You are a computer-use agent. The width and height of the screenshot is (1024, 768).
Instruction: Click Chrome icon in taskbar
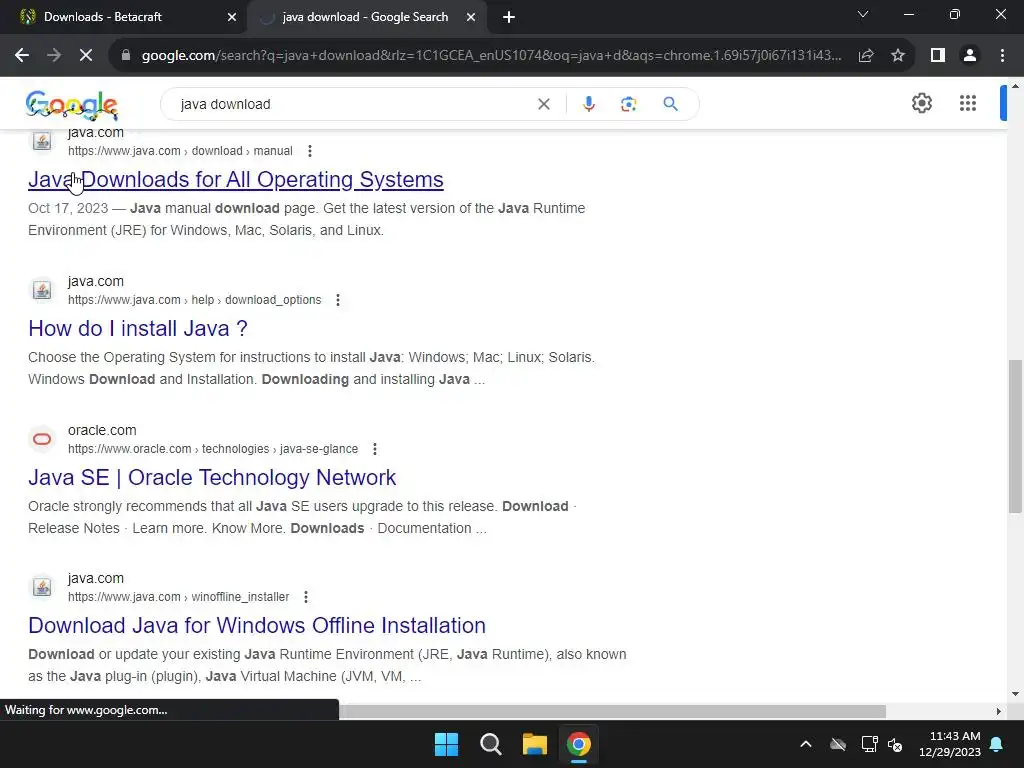(578, 744)
